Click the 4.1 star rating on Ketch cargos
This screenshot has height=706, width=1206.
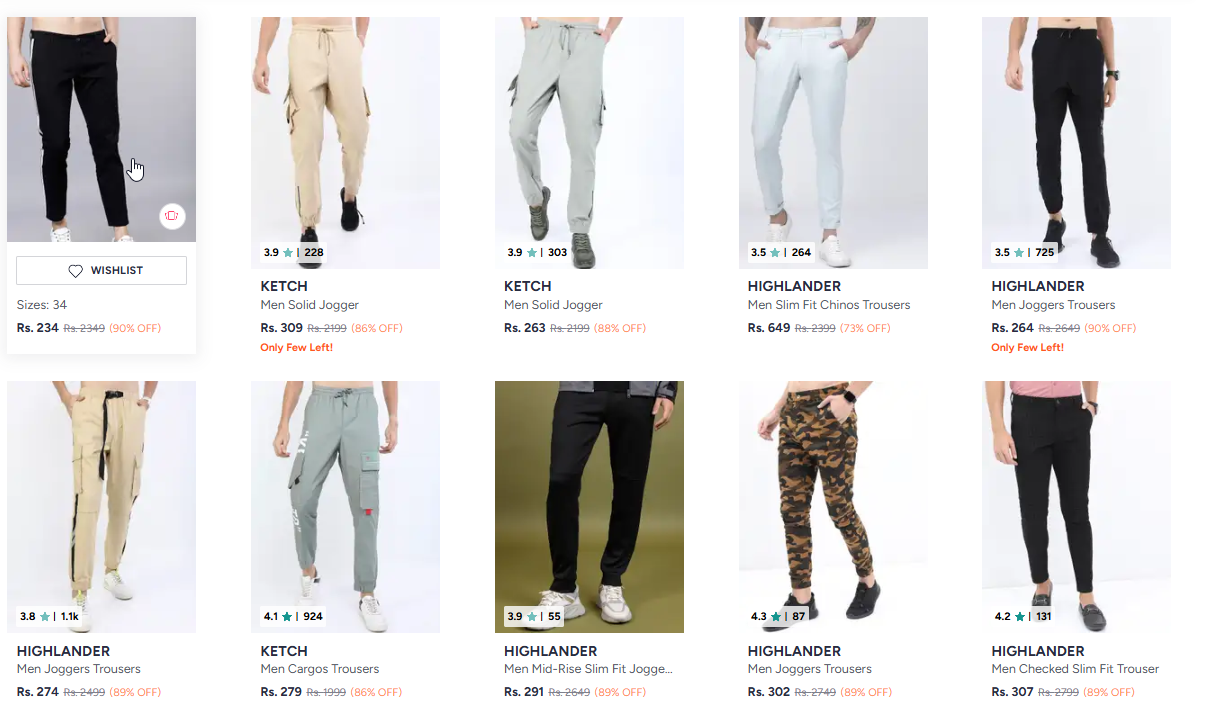click(293, 617)
